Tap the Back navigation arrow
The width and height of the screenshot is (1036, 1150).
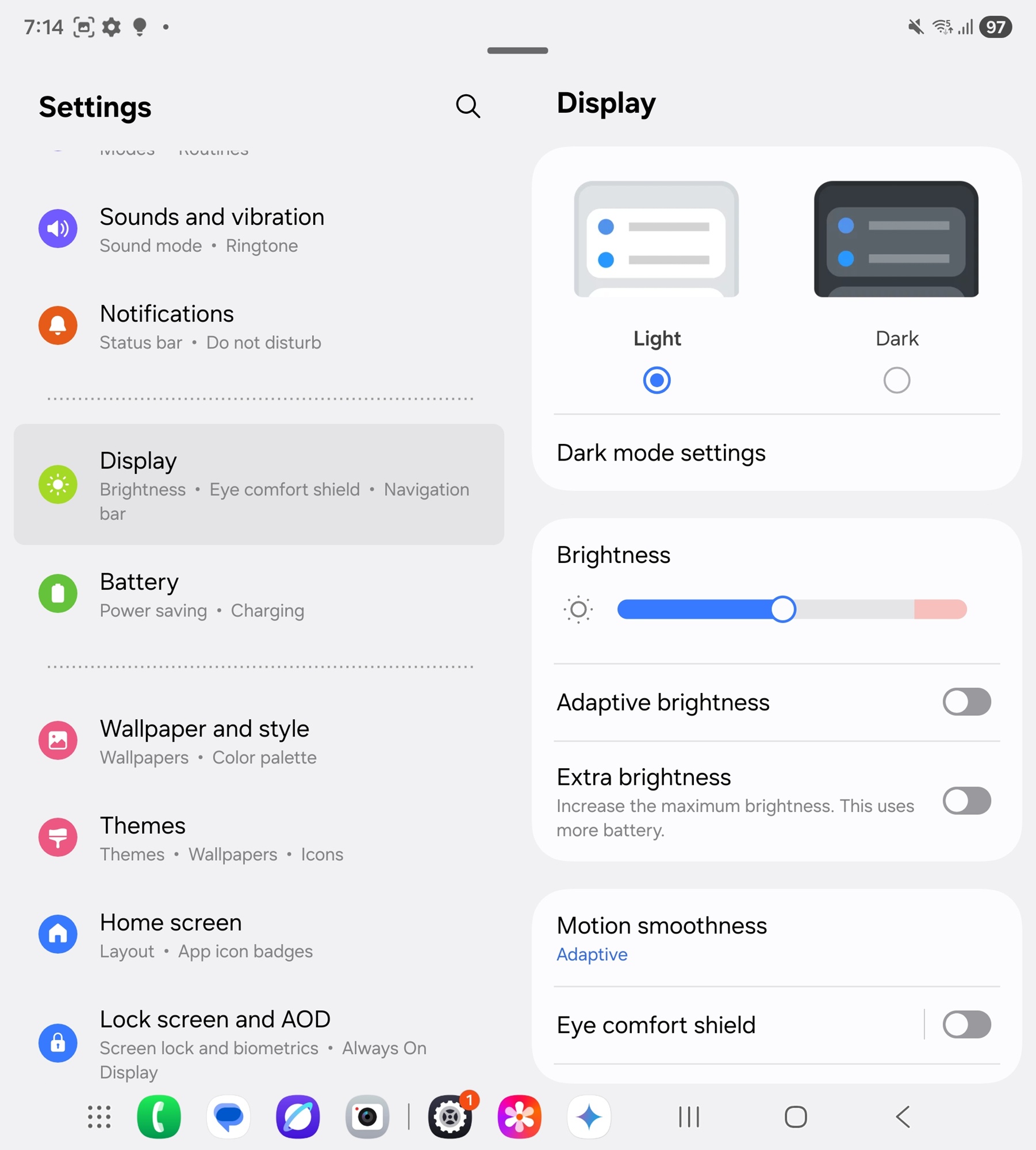903,1117
